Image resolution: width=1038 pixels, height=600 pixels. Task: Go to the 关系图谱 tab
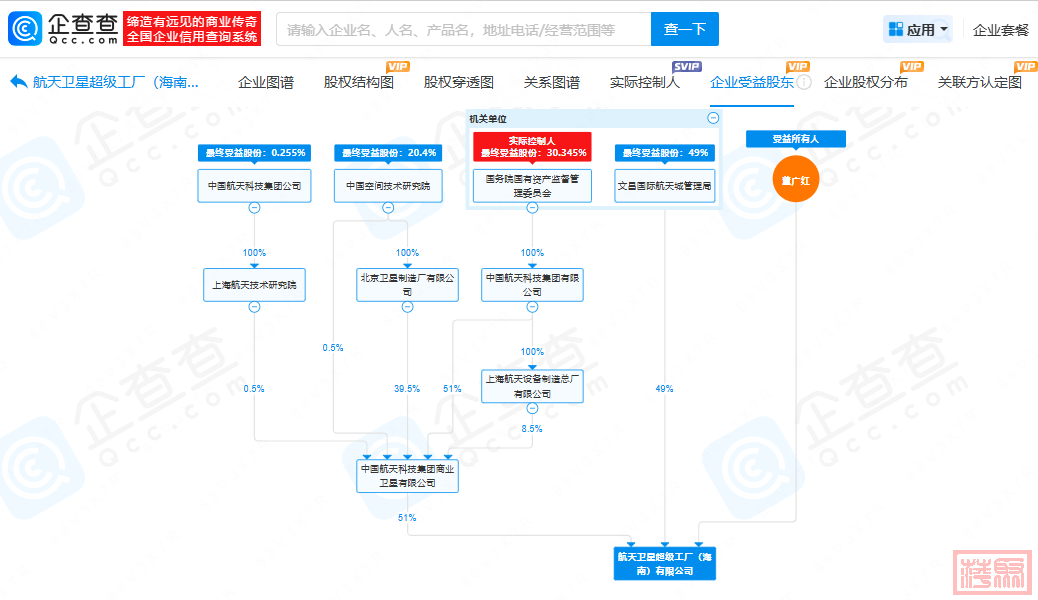click(551, 82)
